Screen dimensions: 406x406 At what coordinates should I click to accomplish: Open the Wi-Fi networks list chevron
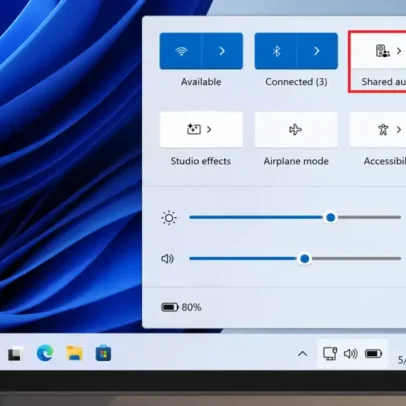(222, 51)
